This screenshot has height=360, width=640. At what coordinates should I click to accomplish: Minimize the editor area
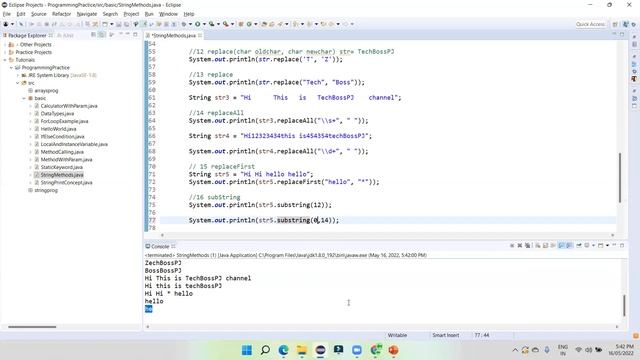[x=614, y=35]
